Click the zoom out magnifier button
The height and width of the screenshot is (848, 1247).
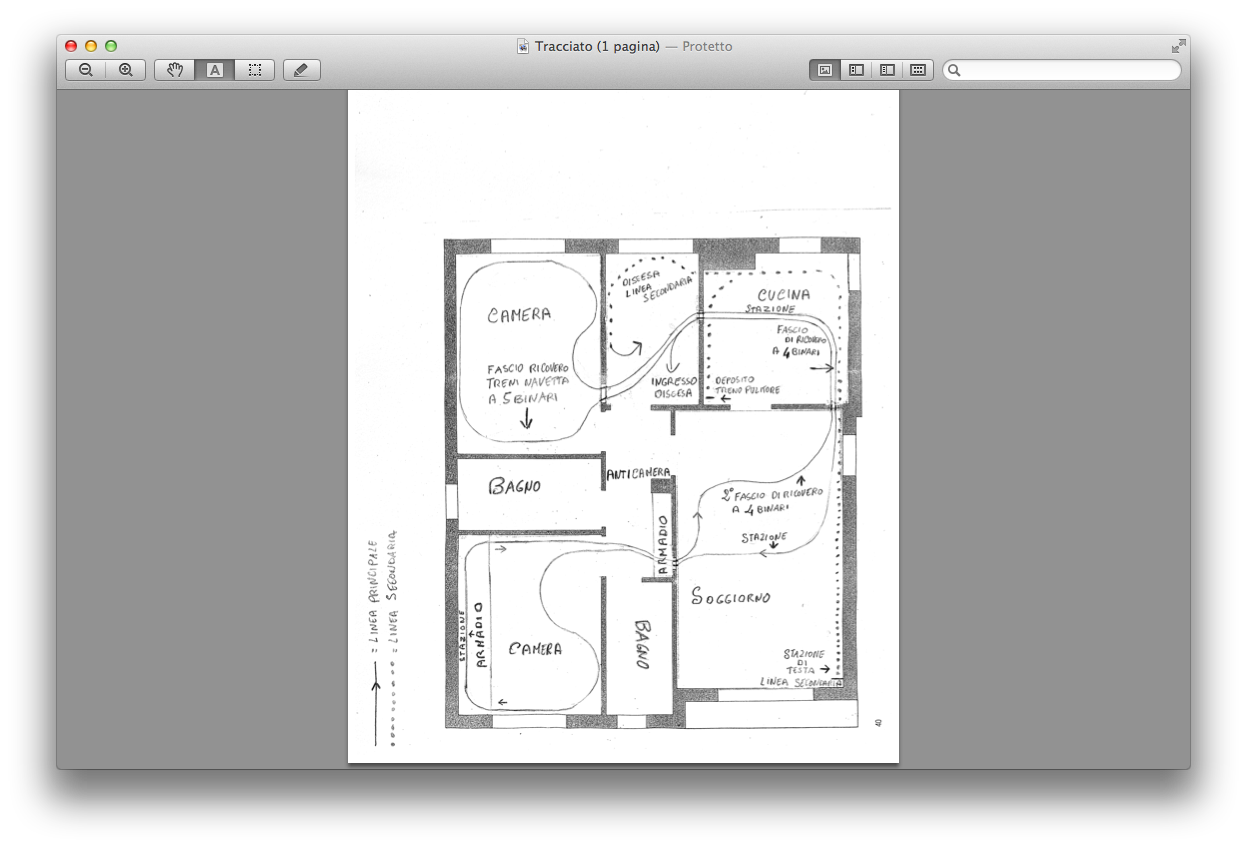(86, 70)
